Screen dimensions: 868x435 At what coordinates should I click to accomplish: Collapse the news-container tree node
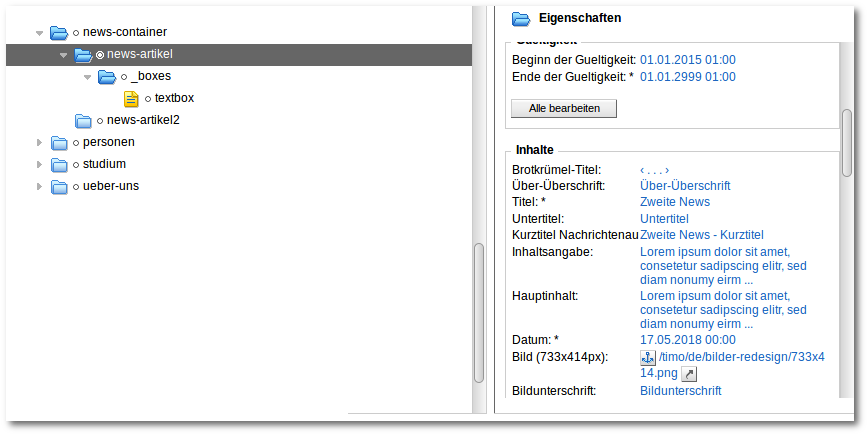click(39, 33)
